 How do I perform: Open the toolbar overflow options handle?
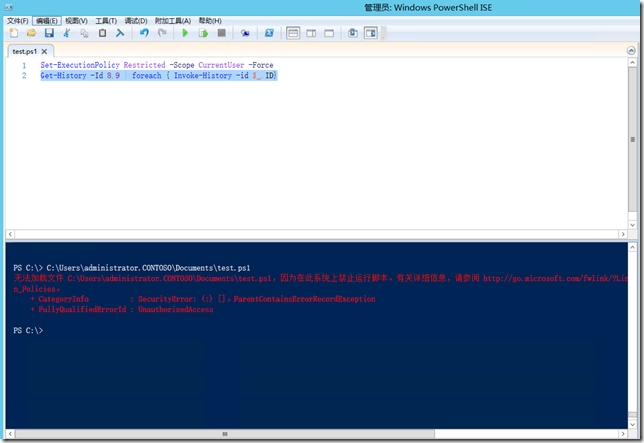(x=384, y=34)
